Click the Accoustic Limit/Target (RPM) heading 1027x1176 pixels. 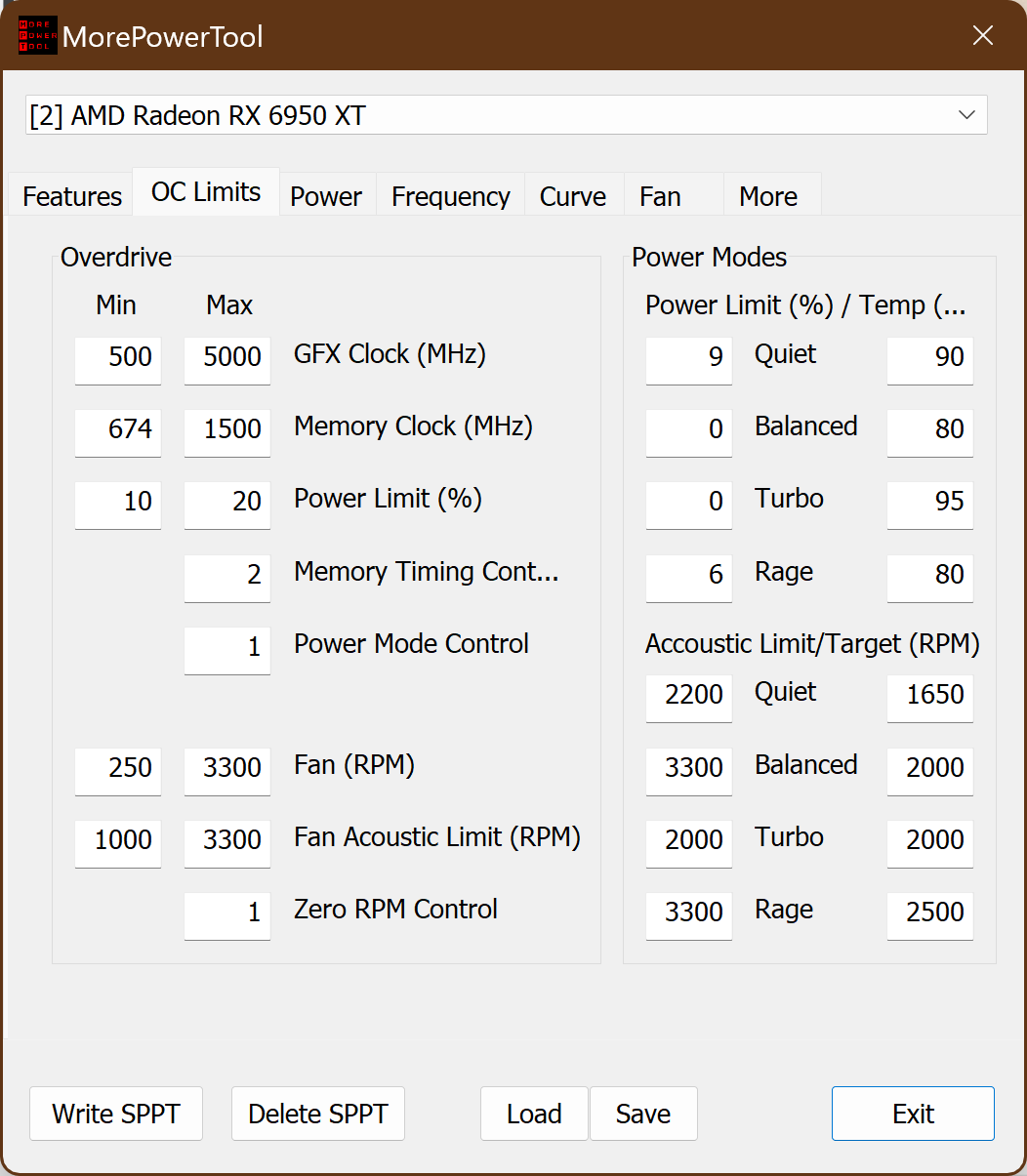812,644
